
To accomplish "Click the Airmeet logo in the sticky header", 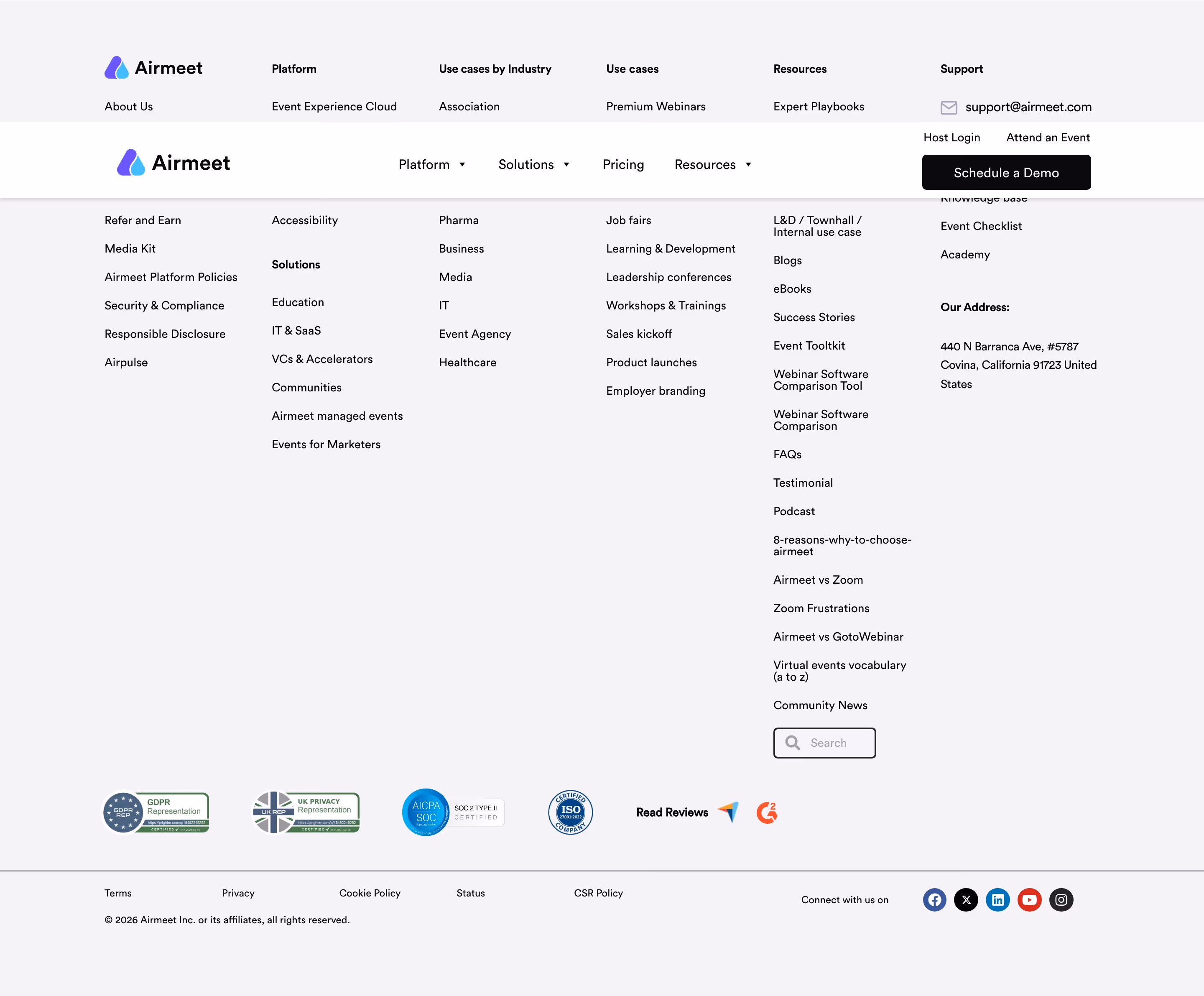I will click(x=173, y=163).
